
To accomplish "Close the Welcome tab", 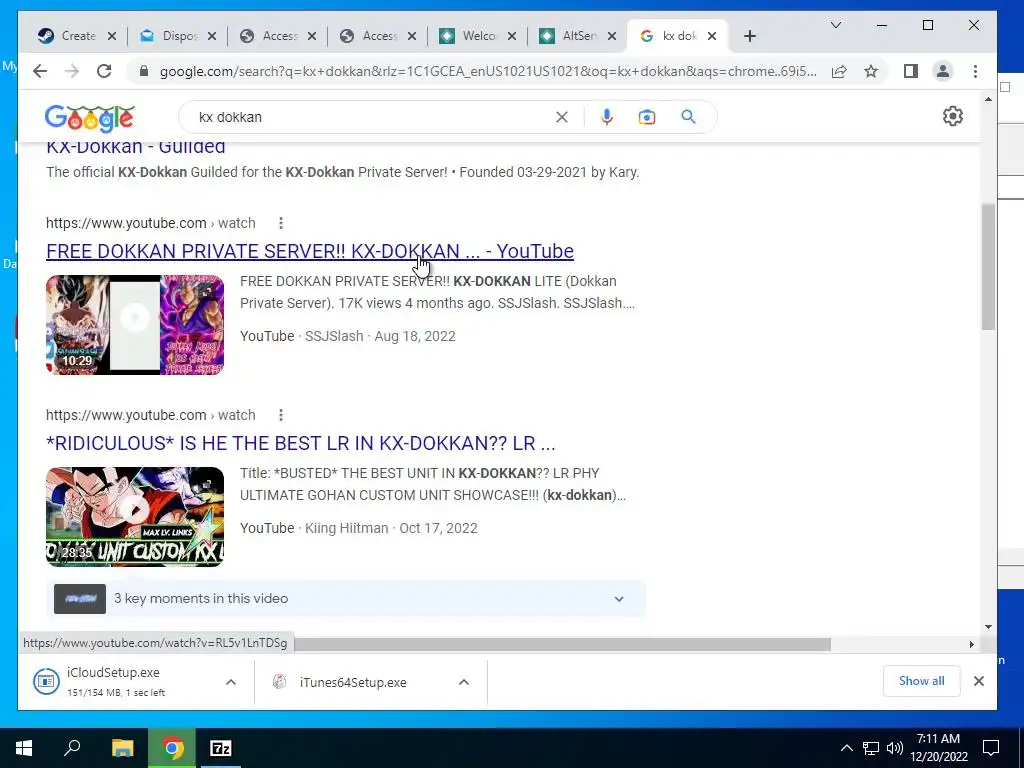I will [x=512, y=36].
